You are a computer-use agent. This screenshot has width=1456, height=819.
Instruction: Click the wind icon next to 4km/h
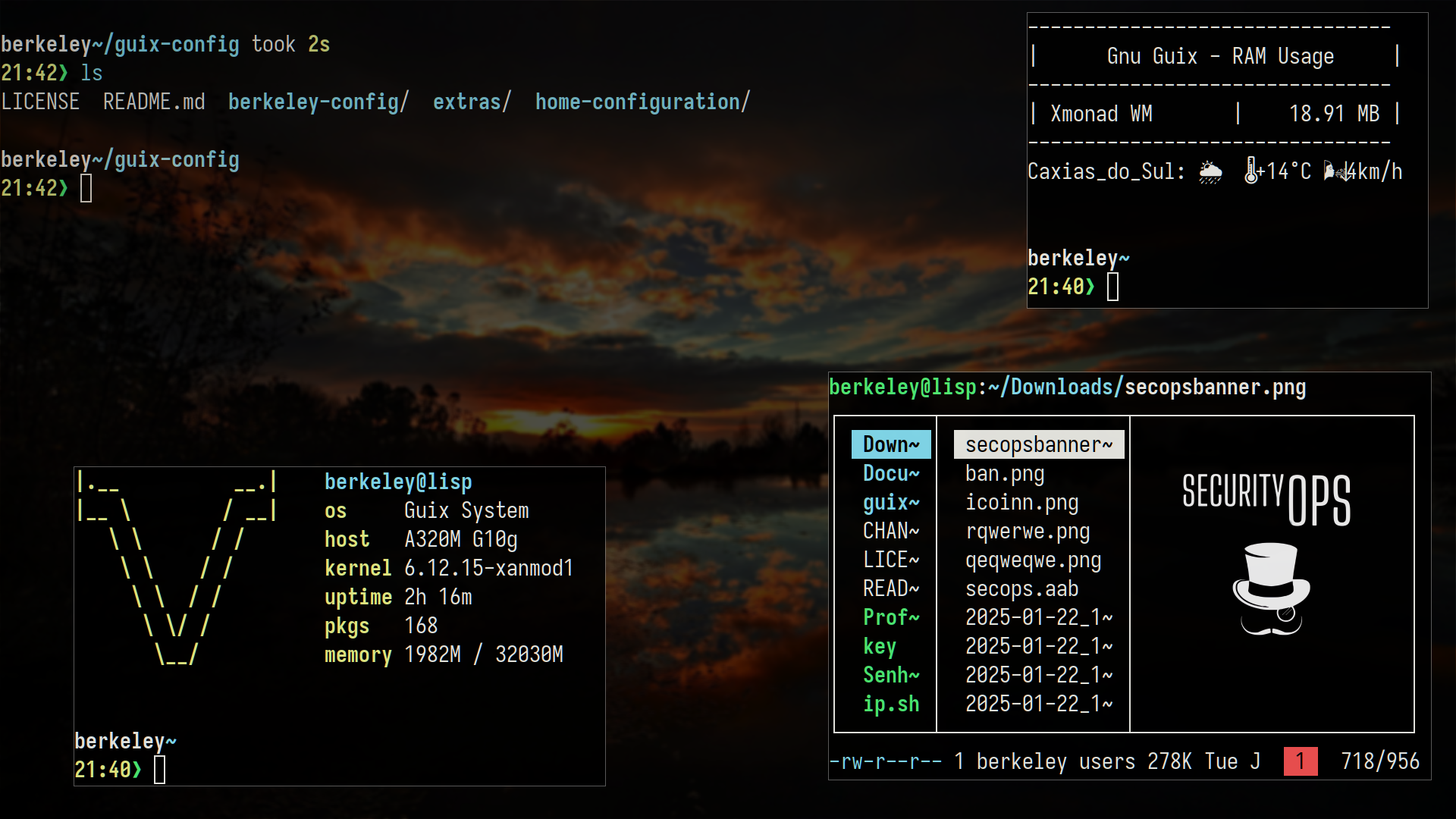pyautogui.click(x=1336, y=172)
